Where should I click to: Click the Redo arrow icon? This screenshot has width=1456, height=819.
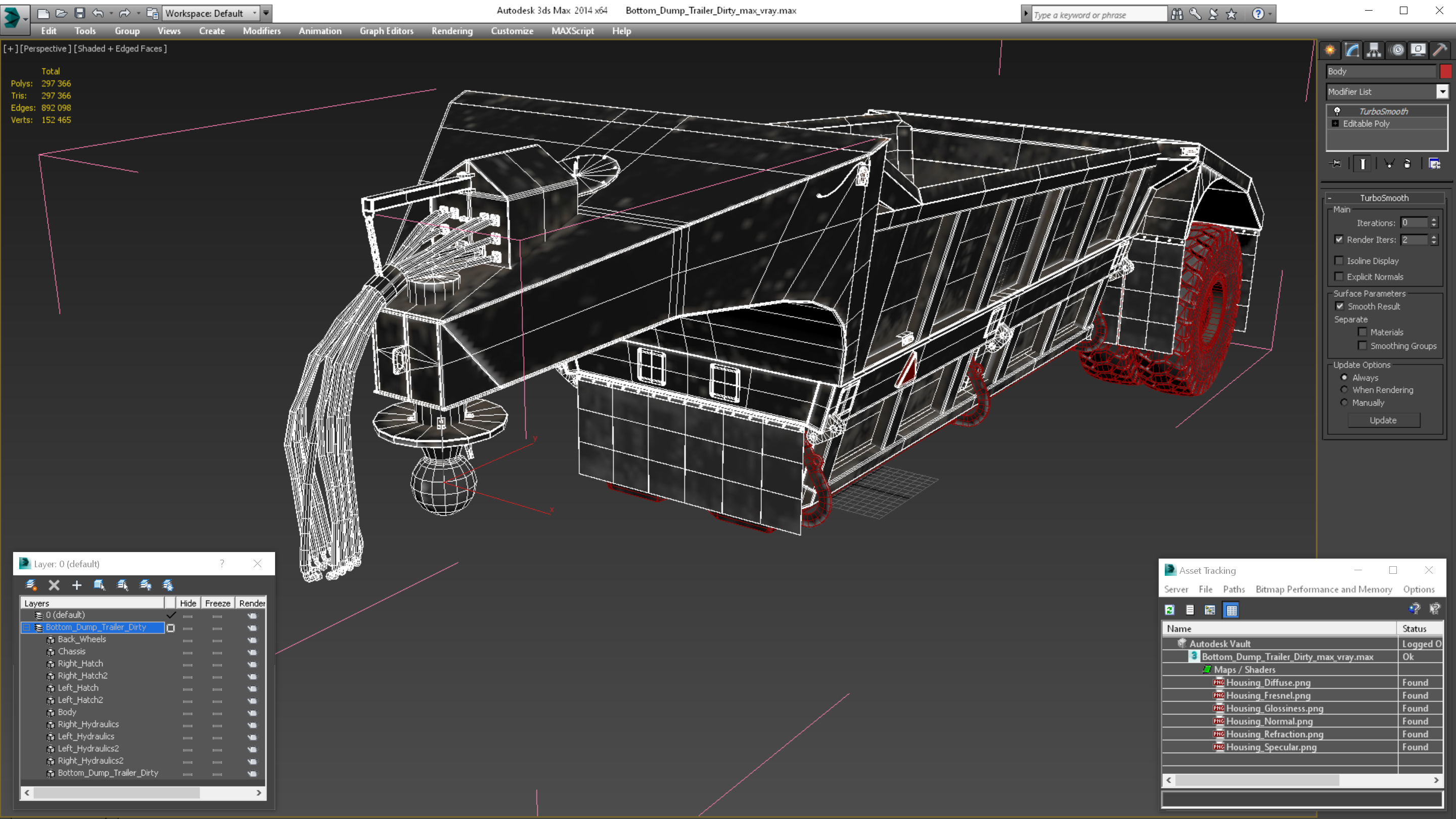point(124,13)
